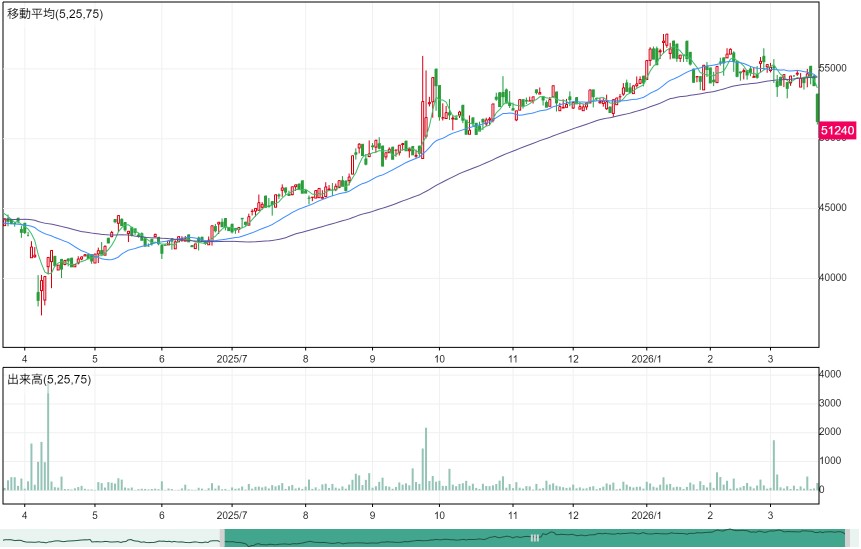Click the tall late-September candlestick with the long upper wick

tap(423, 107)
